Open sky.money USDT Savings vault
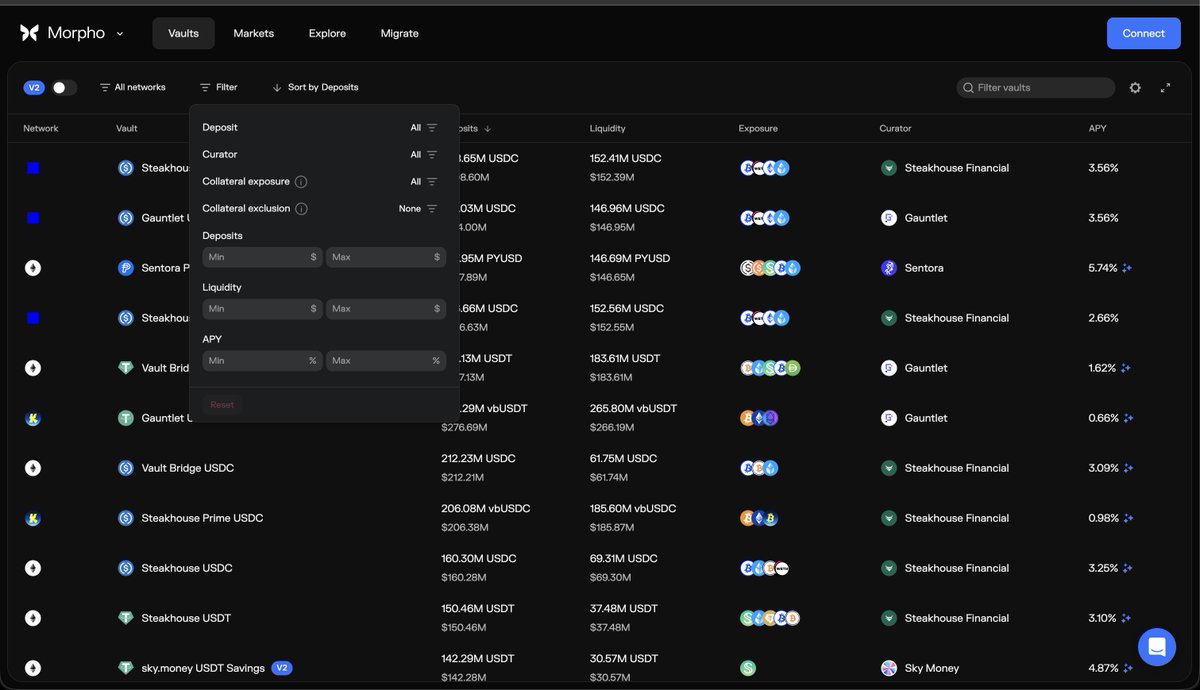This screenshot has width=1200, height=690. point(203,668)
